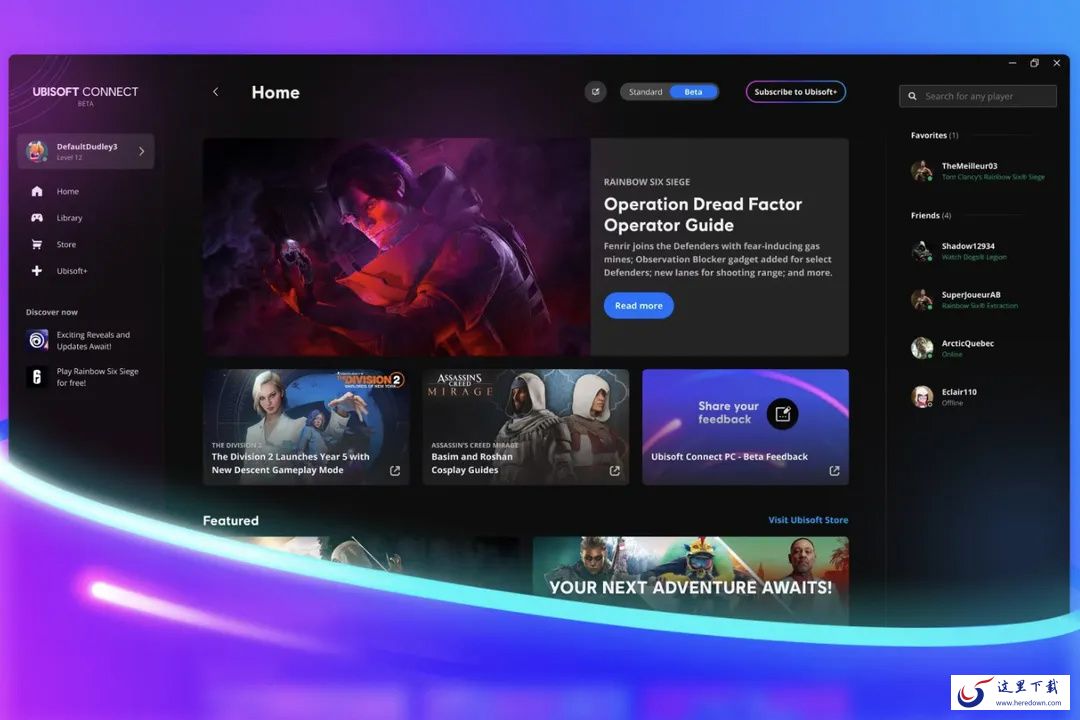
Task: Go to Store in the sidebar
Action: 66,245
